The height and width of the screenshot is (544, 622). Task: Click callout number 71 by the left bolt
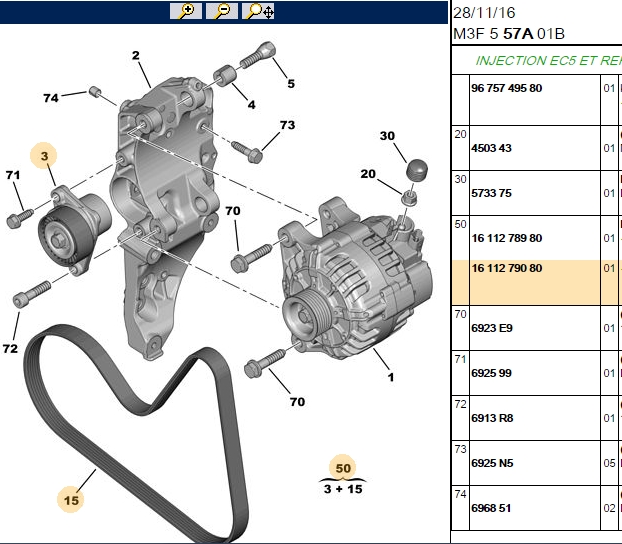coord(13,175)
